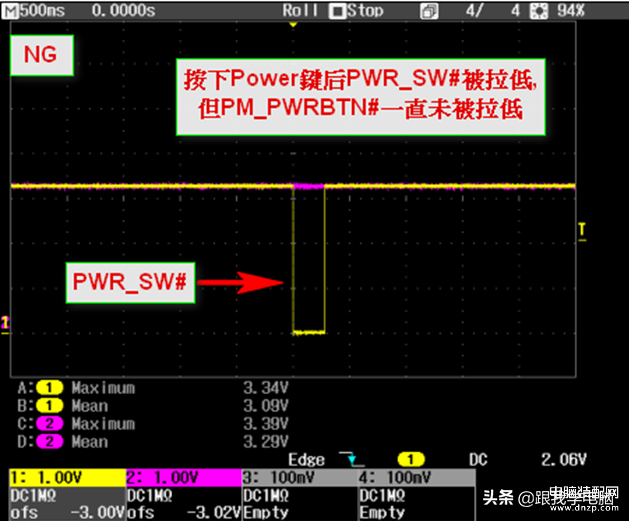The image size is (629, 521).
Task: Click the 3.09V measurement value
Action: [x=266, y=406]
